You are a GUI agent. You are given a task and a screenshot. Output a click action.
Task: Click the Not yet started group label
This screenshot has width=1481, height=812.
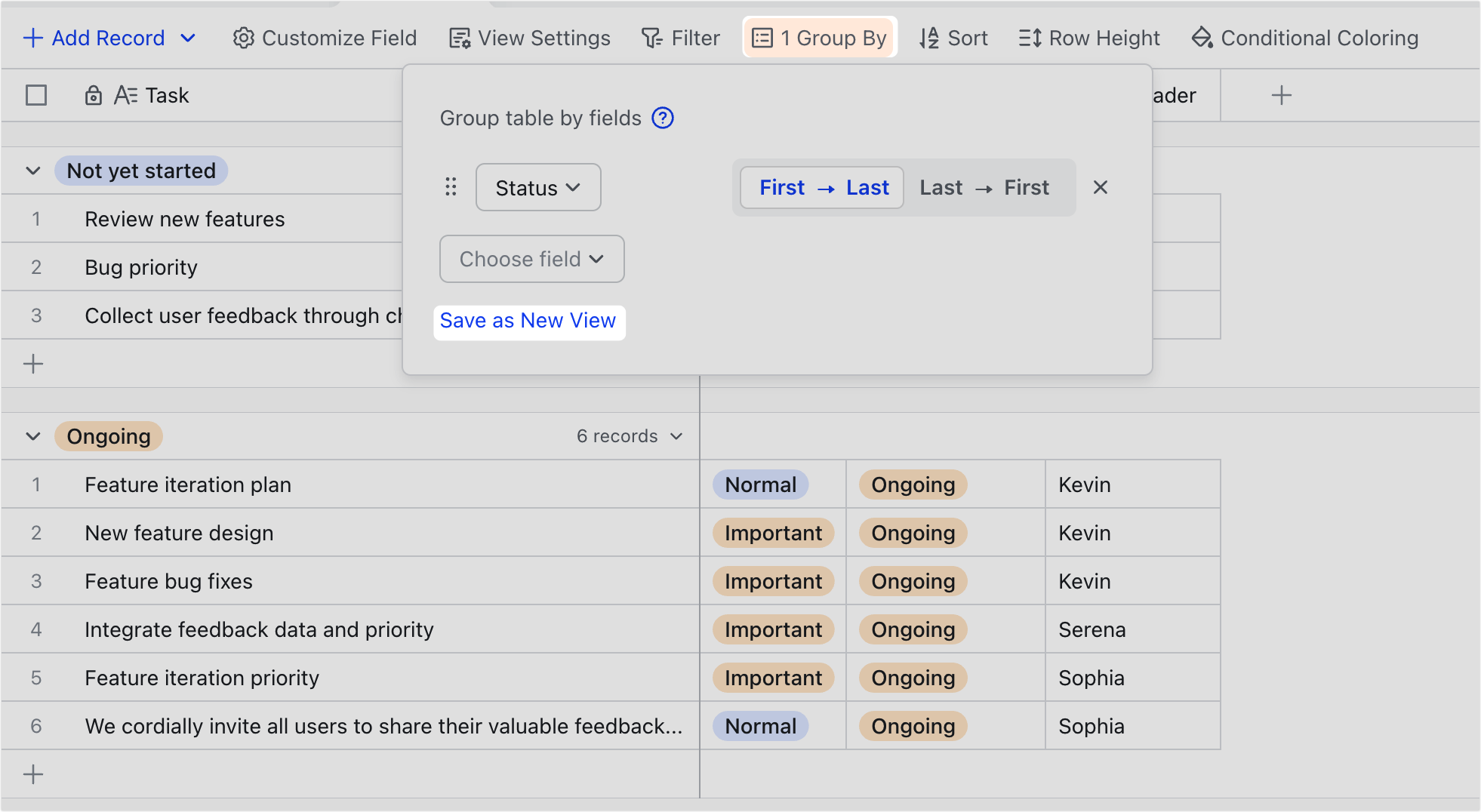(x=141, y=171)
